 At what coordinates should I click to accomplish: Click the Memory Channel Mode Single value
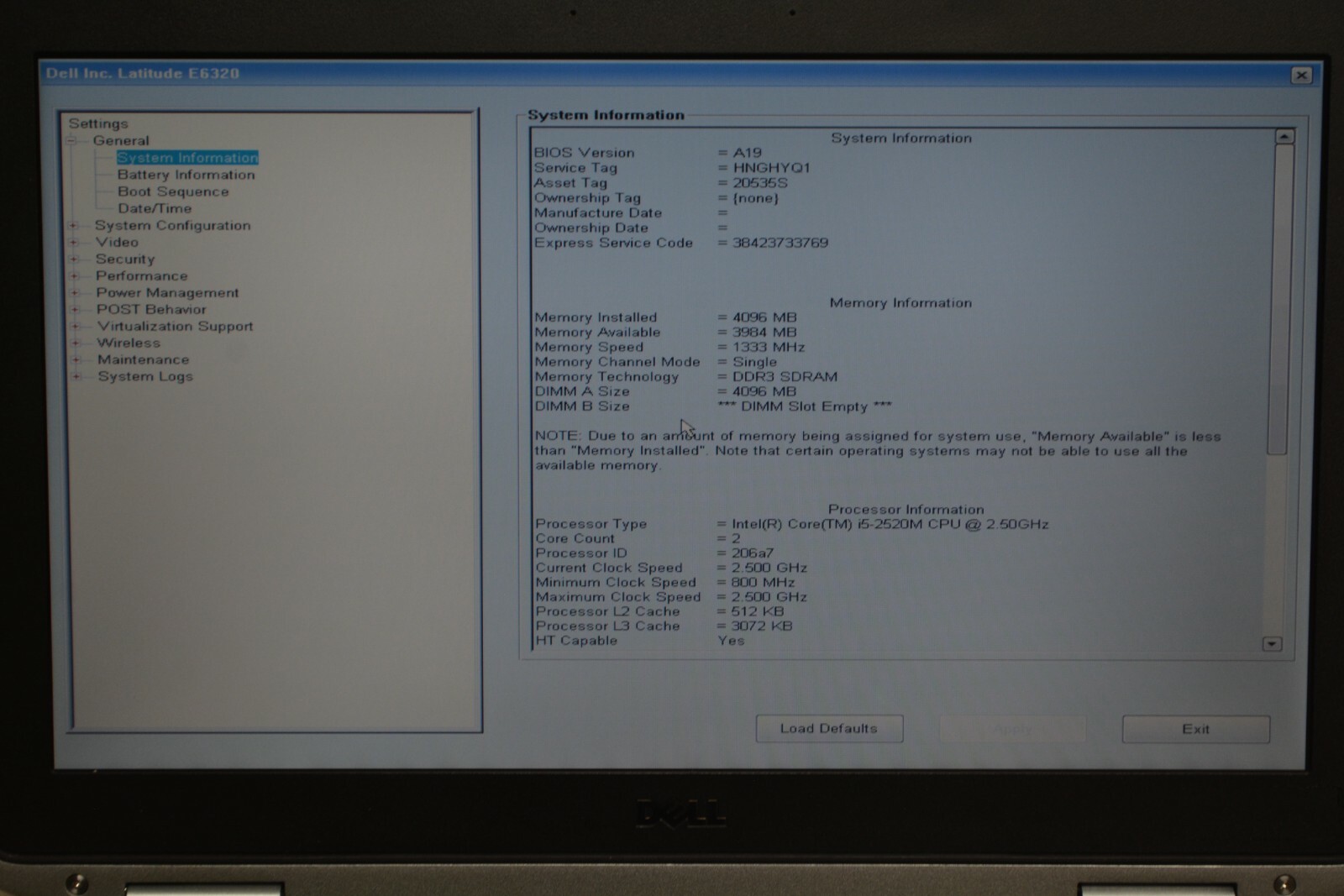point(754,362)
